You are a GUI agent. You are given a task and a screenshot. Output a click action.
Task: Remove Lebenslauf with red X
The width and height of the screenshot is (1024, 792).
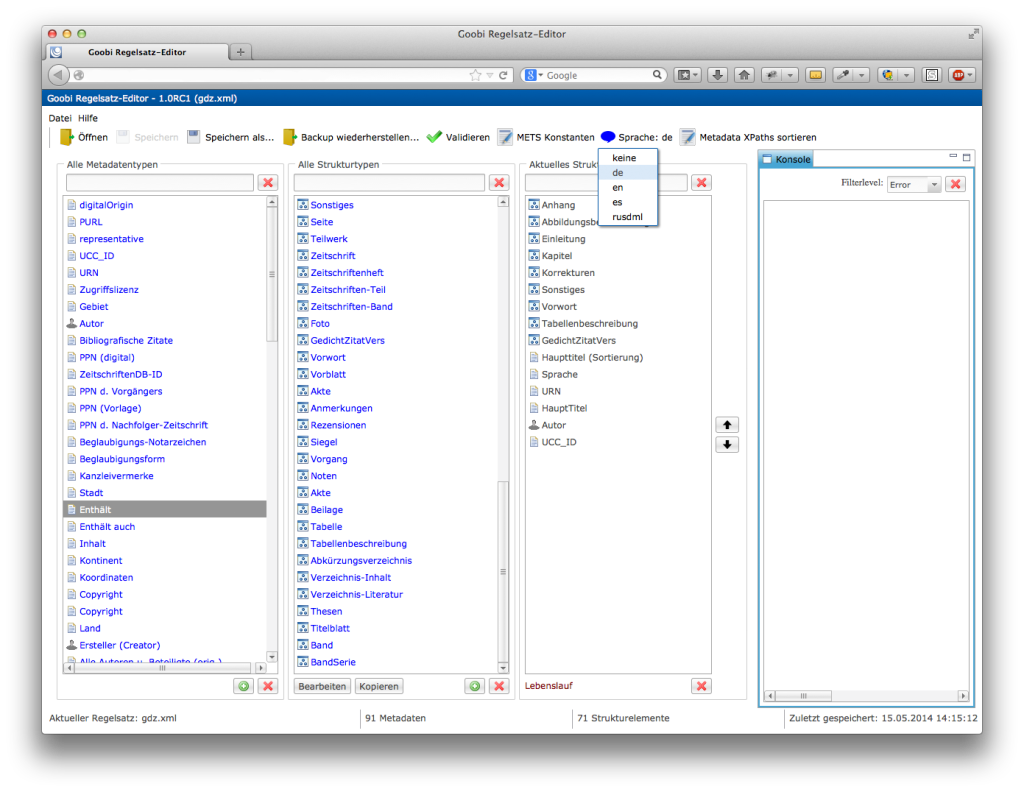pos(702,686)
